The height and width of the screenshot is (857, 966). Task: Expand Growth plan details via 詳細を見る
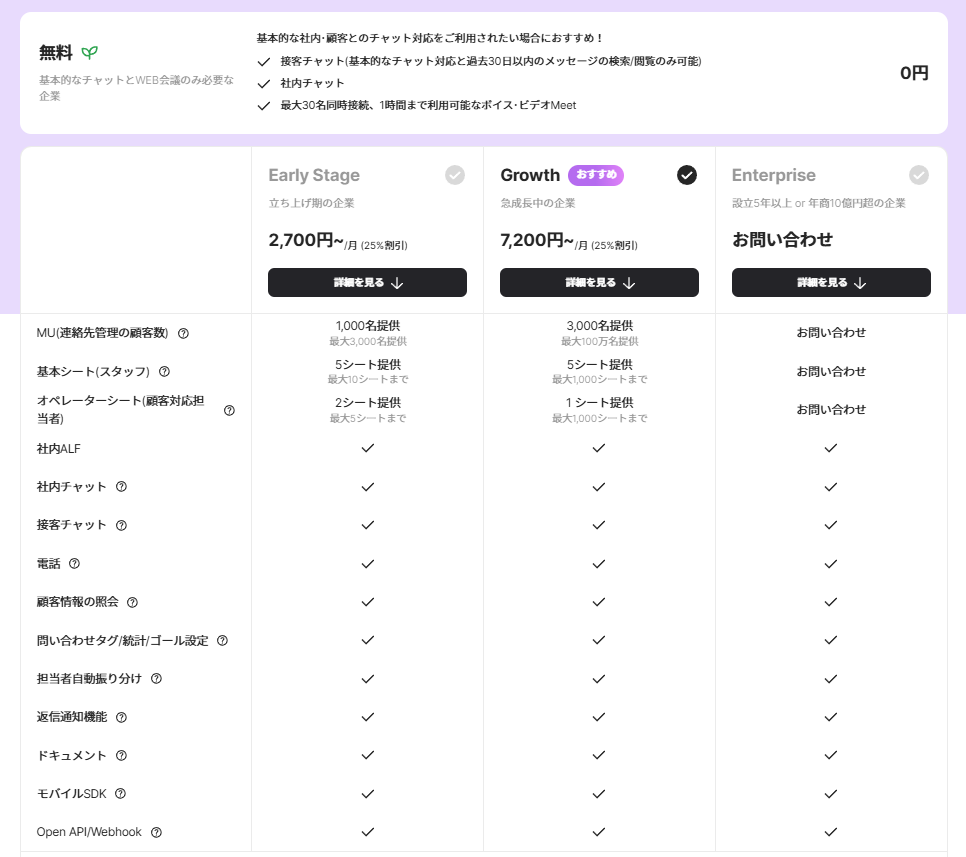tap(599, 283)
